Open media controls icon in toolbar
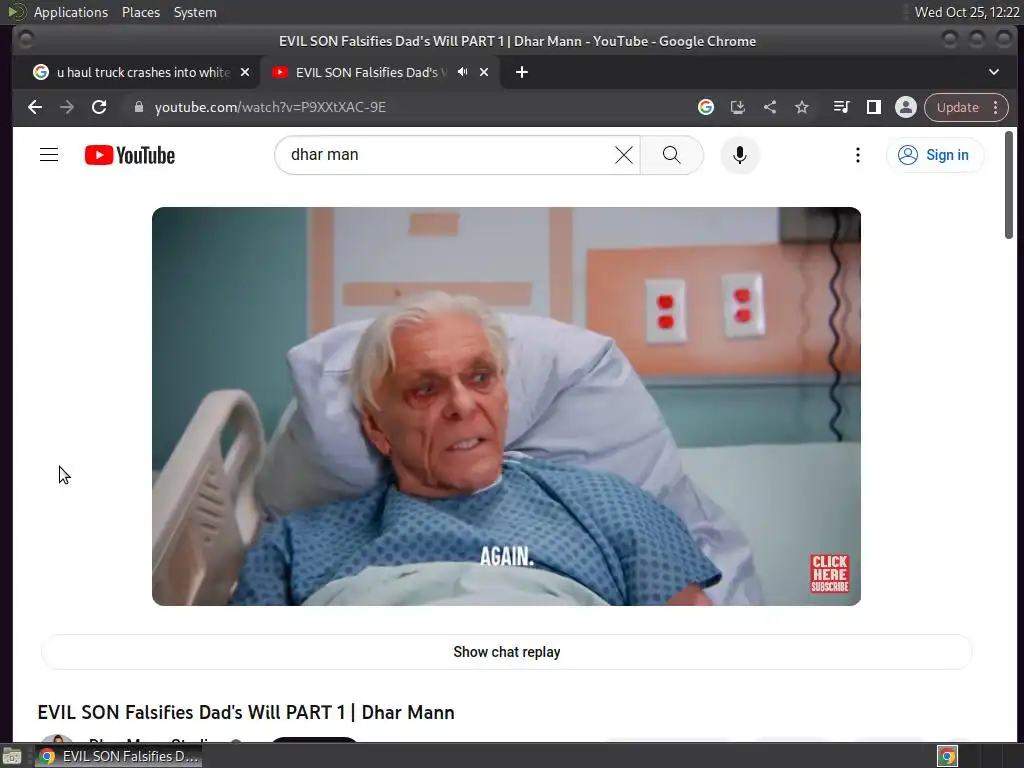This screenshot has height=768, width=1024. 841,107
